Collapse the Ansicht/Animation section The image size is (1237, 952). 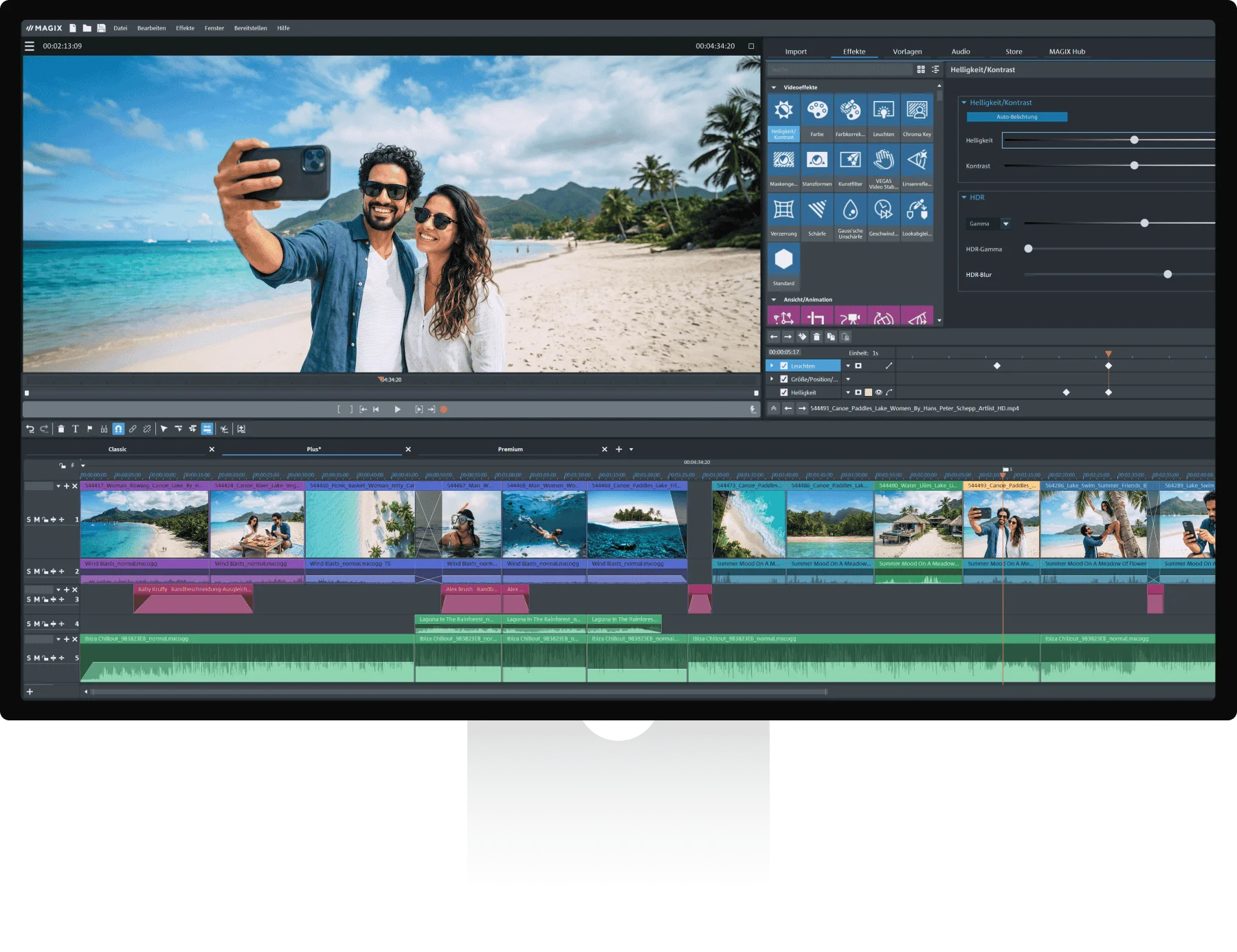point(774,300)
